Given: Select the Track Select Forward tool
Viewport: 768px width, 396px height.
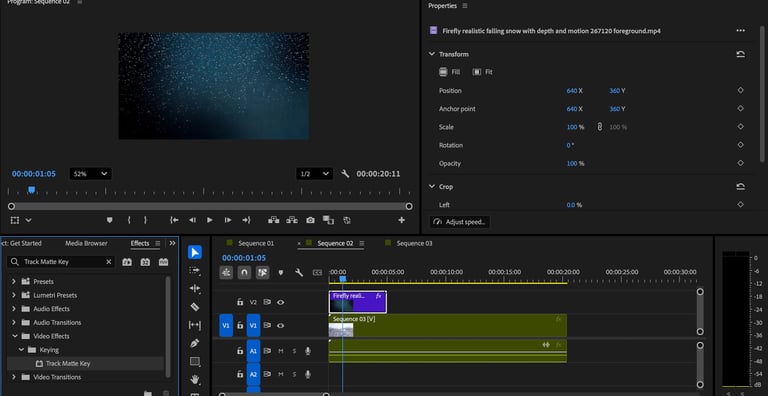Looking at the screenshot, I should tap(195, 270).
